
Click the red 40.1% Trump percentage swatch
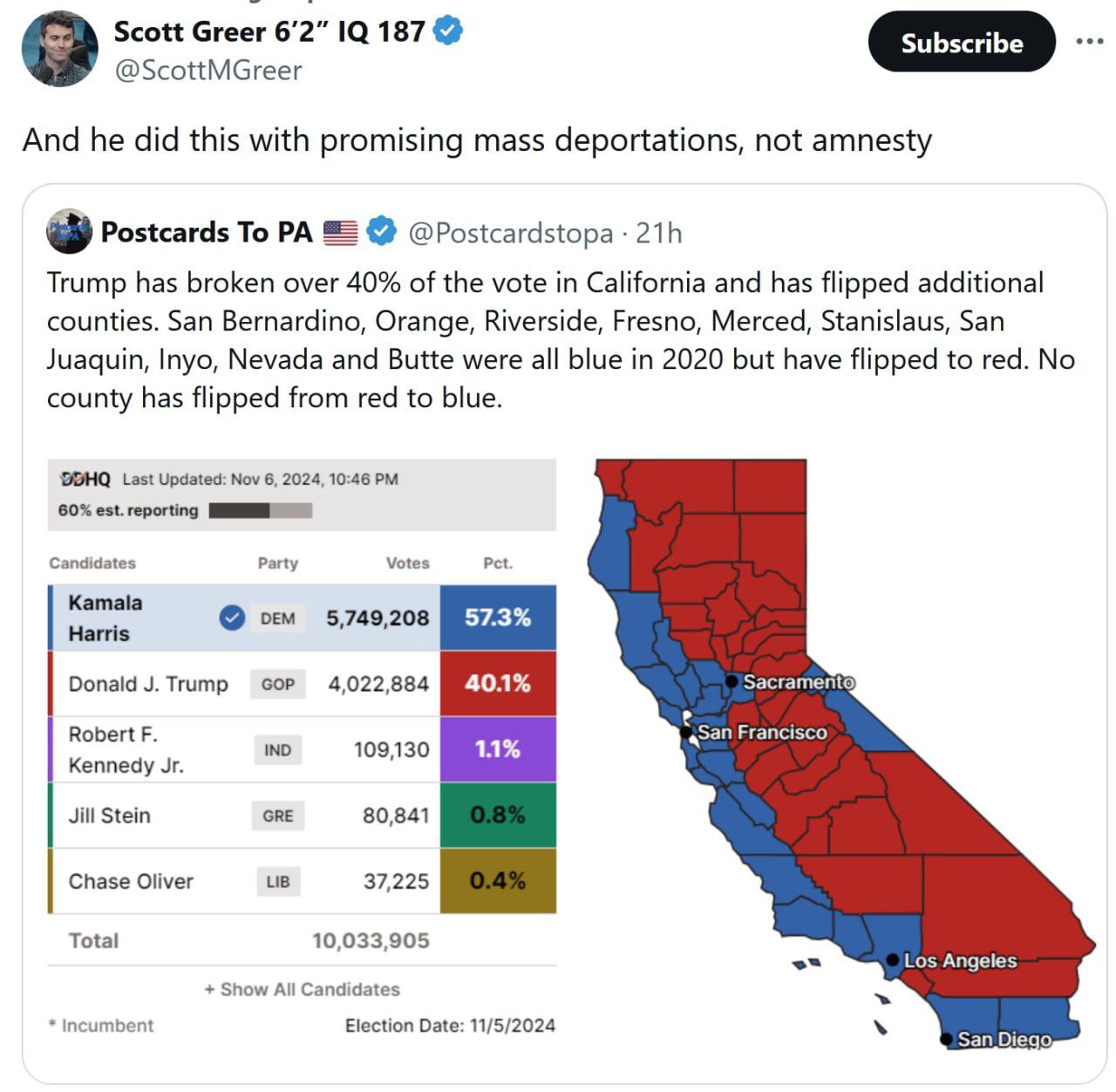[497, 684]
